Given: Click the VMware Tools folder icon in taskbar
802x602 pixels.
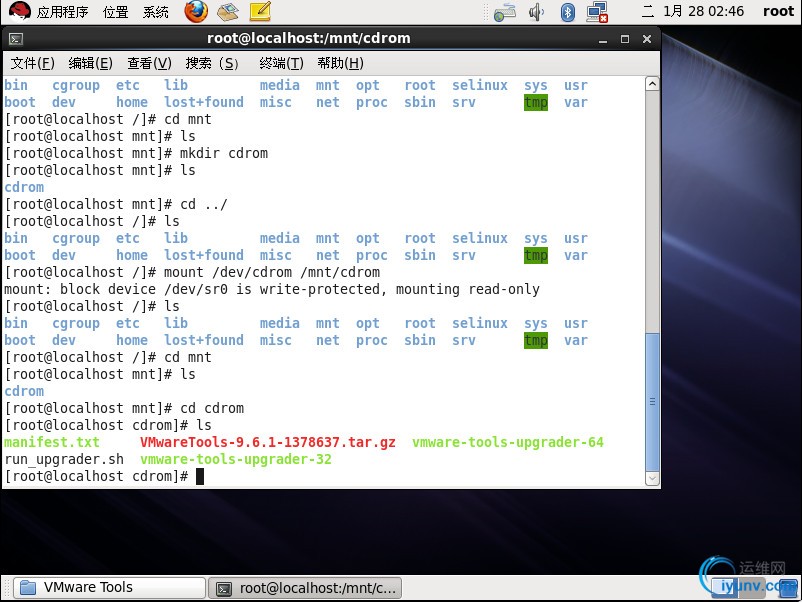Looking at the screenshot, I should [28, 588].
